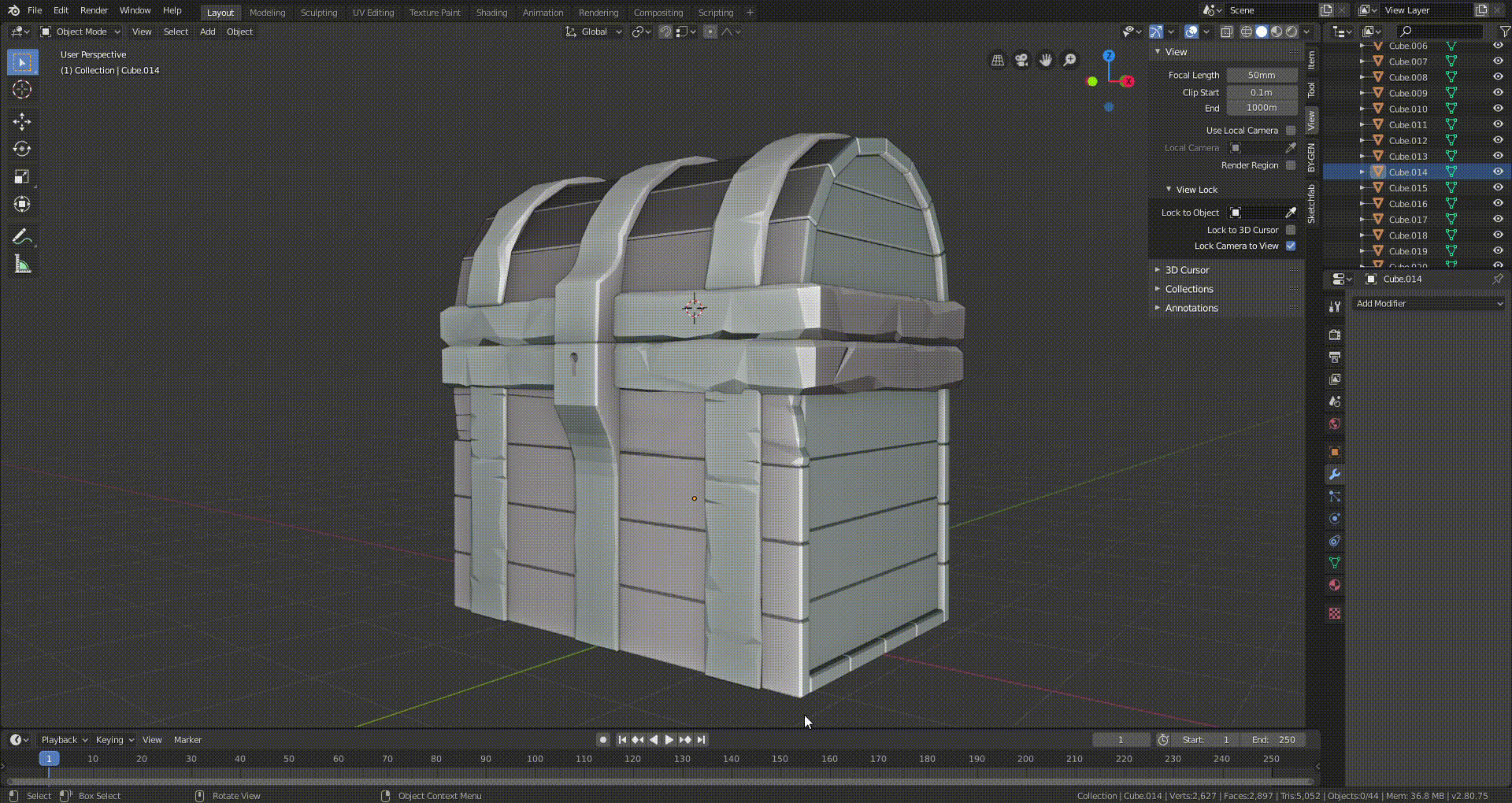
Task: Select the Move tool in toolbar
Action: coord(22,121)
